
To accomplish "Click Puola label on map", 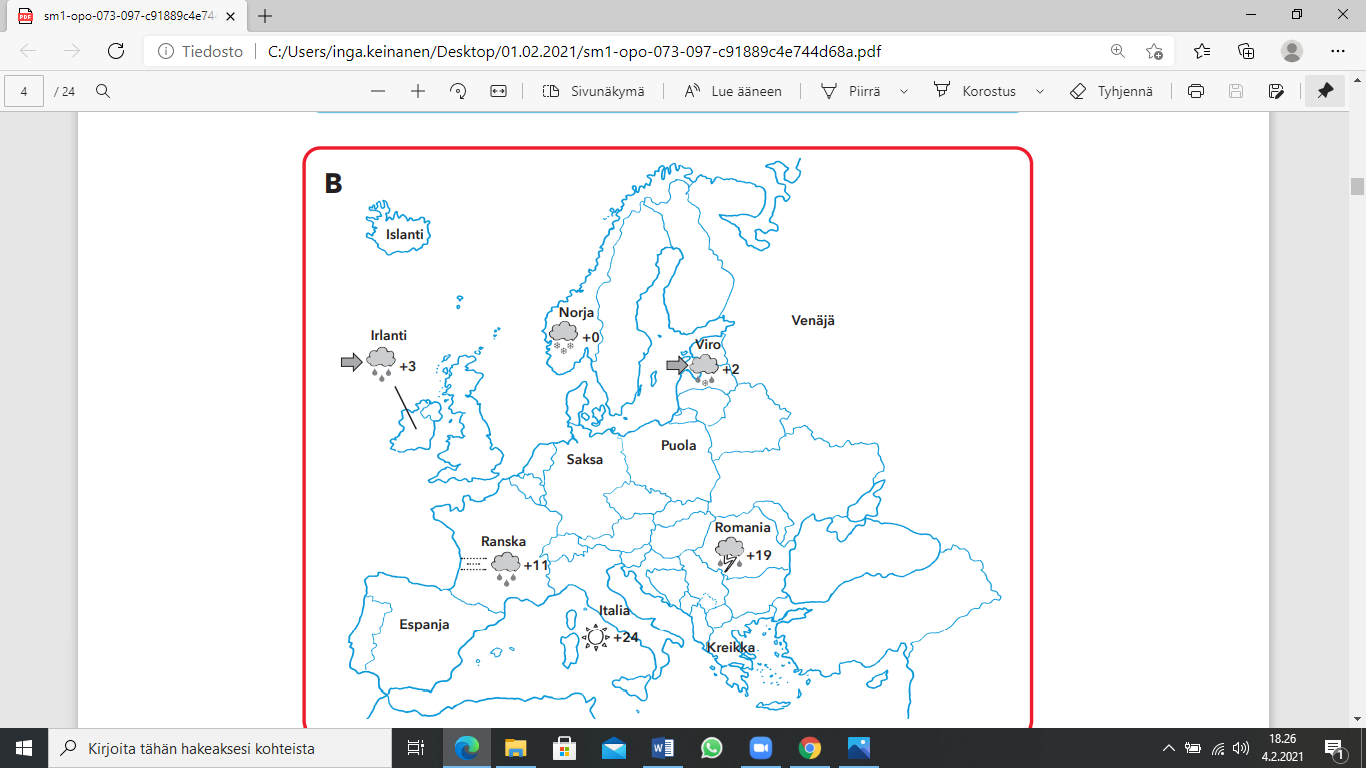I will pos(679,446).
